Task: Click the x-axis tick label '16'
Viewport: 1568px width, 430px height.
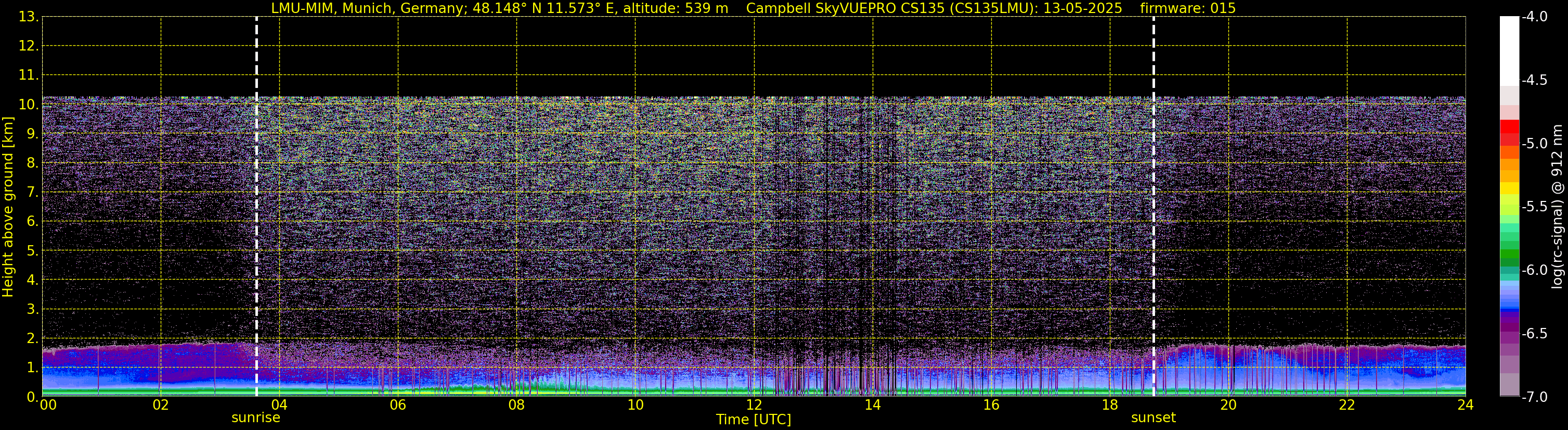Action: [991, 405]
